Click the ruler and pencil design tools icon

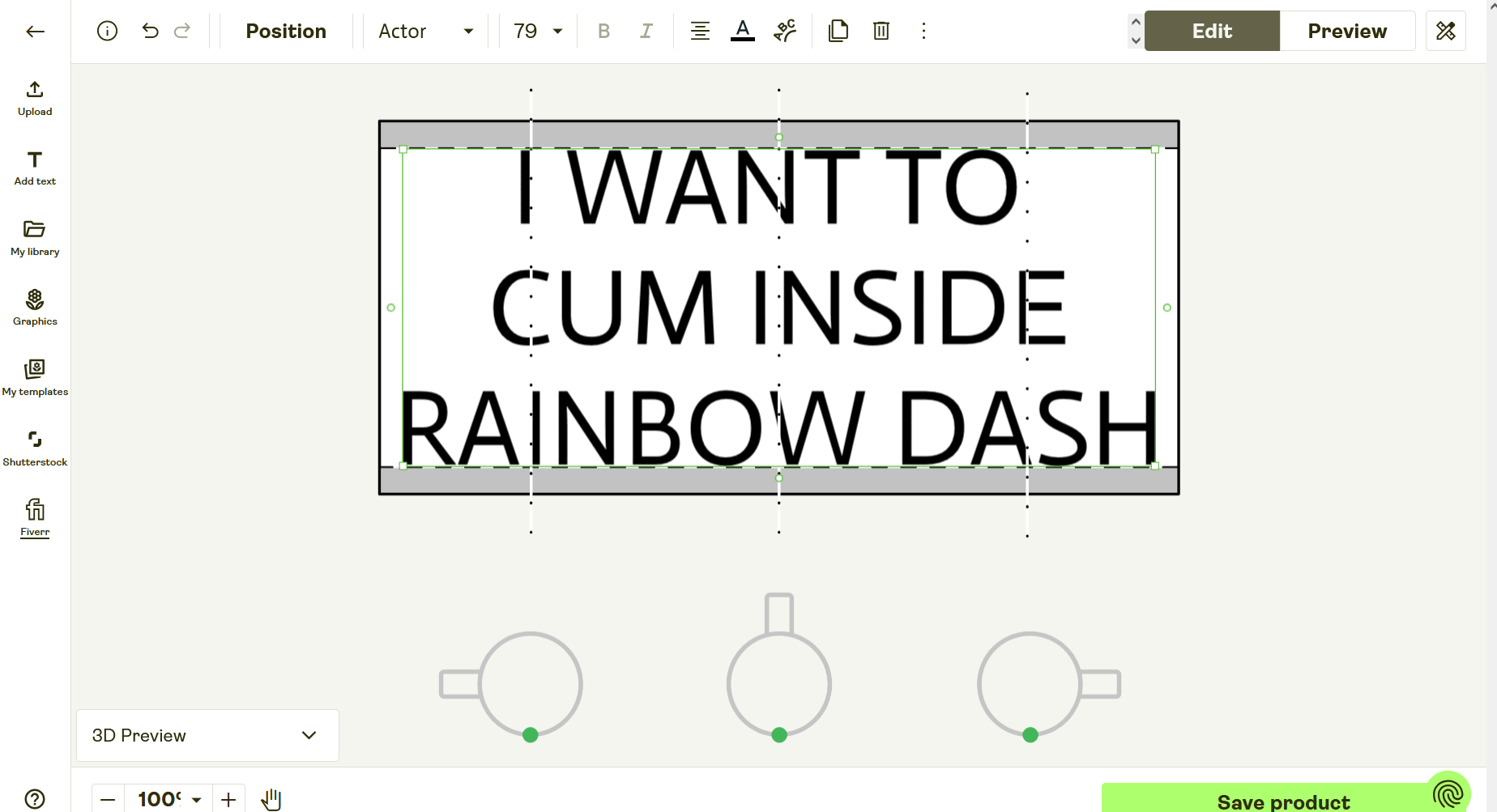tap(1445, 31)
